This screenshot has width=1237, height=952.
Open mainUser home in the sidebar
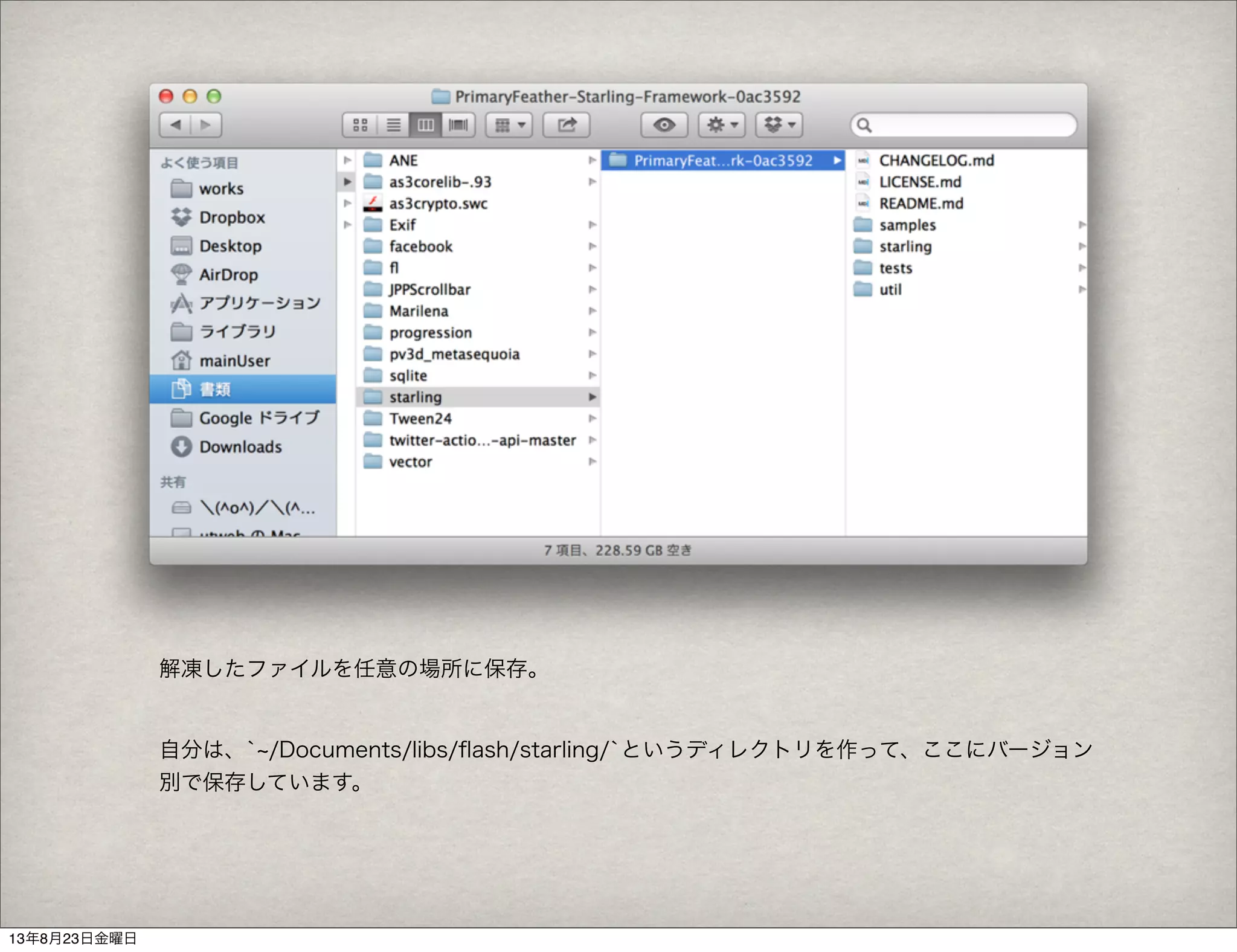tap(243, 361)
